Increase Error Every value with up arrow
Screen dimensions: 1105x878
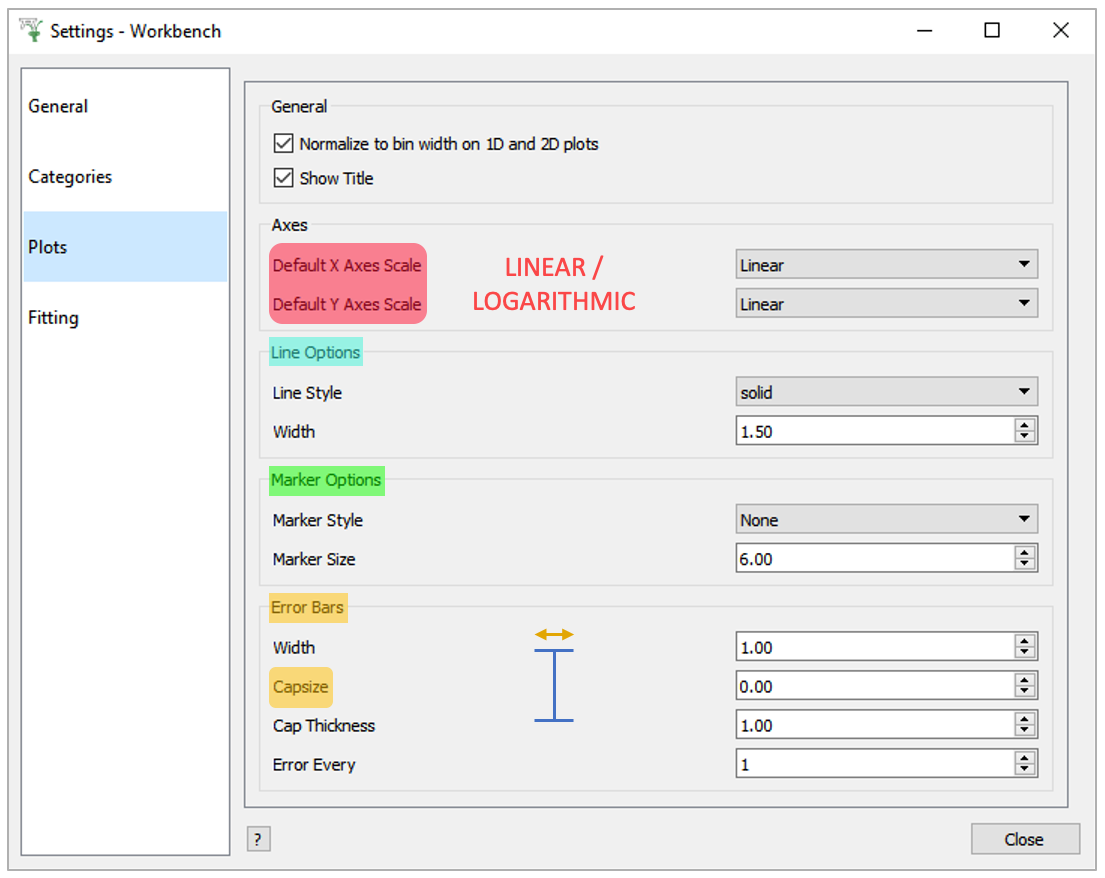tap(1023, 759)
